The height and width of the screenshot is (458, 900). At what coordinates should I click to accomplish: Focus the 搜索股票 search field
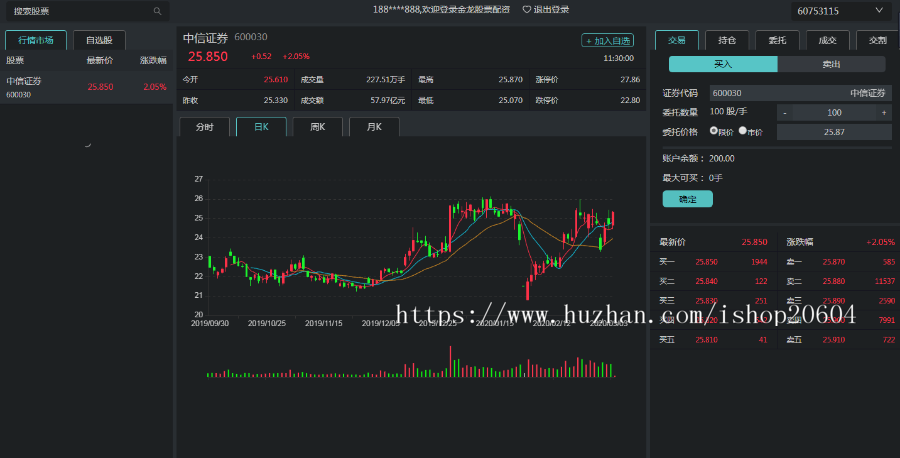87,11
